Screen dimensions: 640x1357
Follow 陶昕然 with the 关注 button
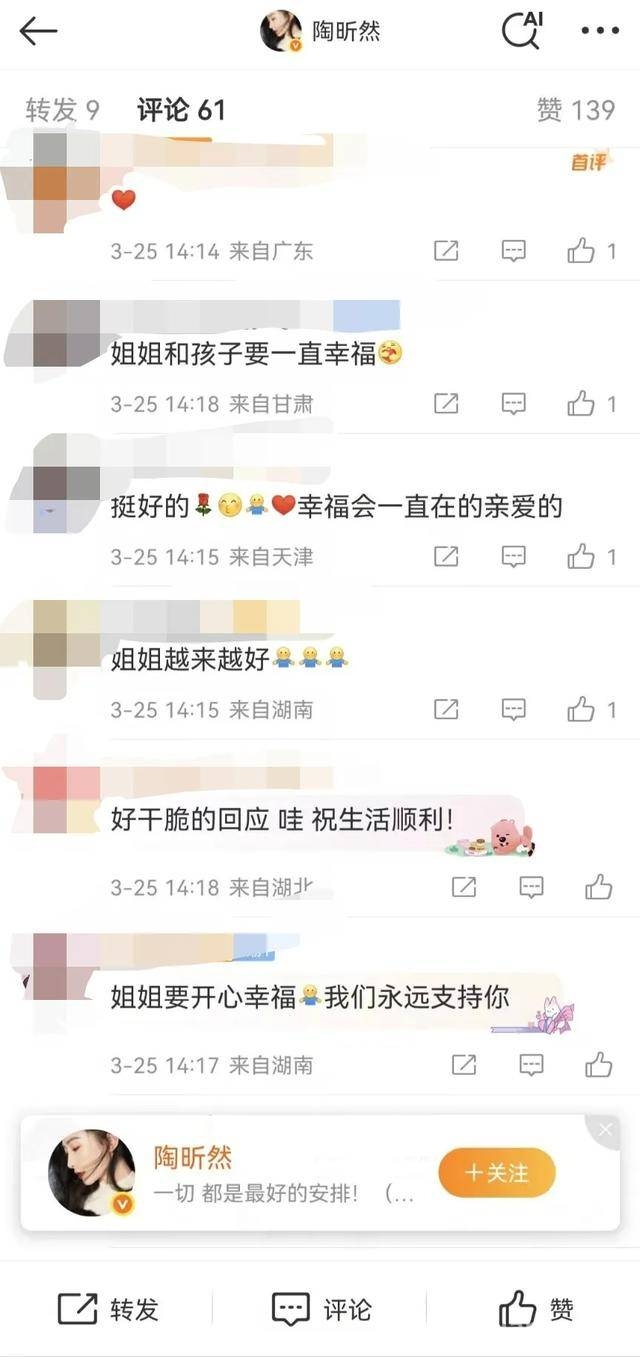(x=497, y=1173)
